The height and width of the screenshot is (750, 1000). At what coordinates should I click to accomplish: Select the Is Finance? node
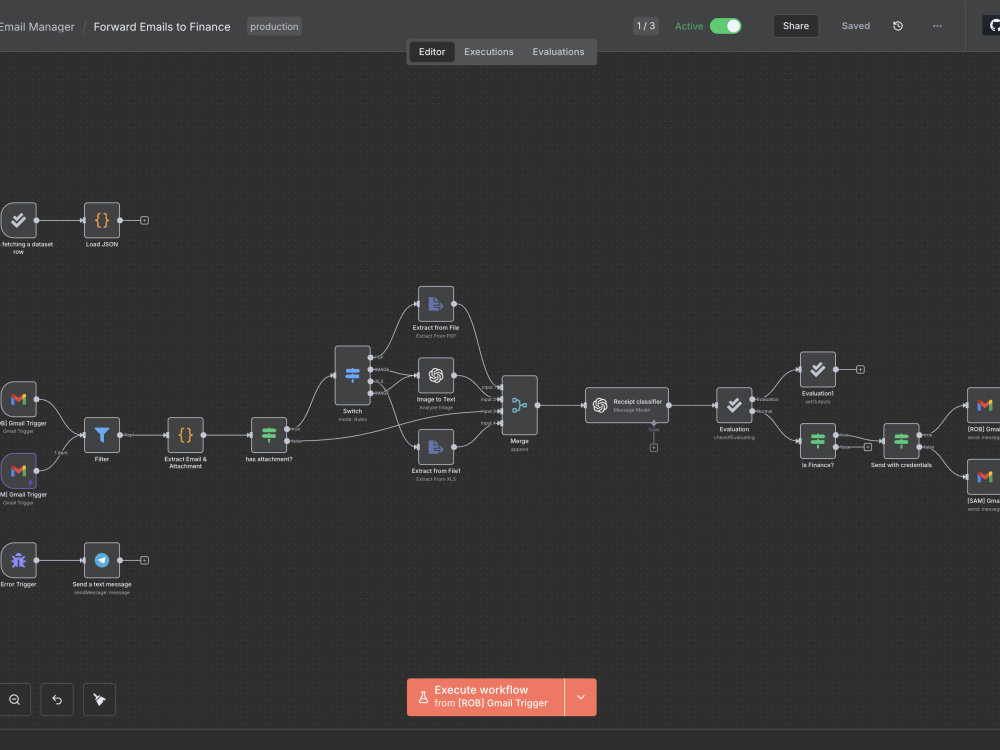[818, 441]
